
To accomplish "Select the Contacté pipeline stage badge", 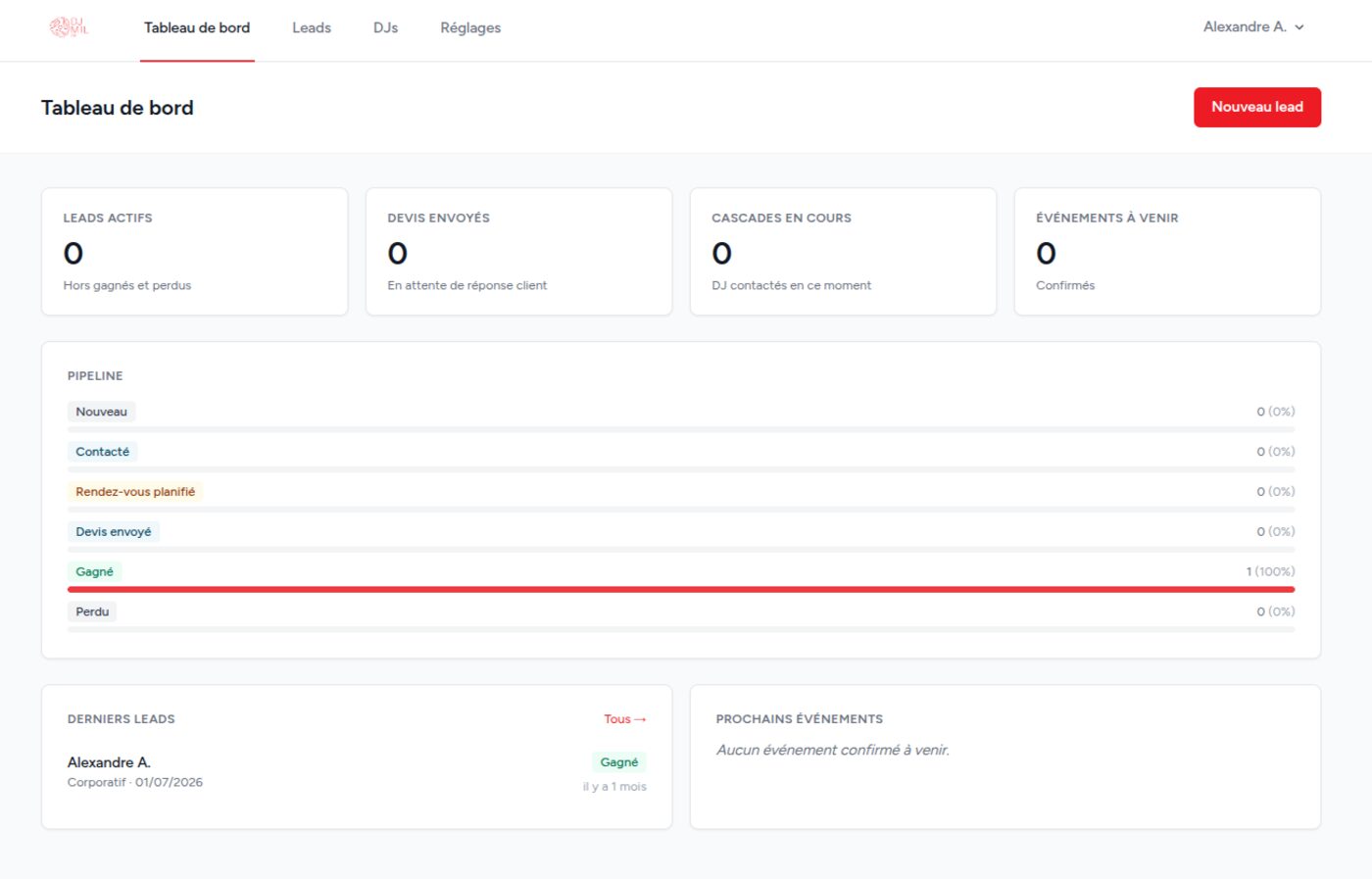I will click(x=102, y=452).
